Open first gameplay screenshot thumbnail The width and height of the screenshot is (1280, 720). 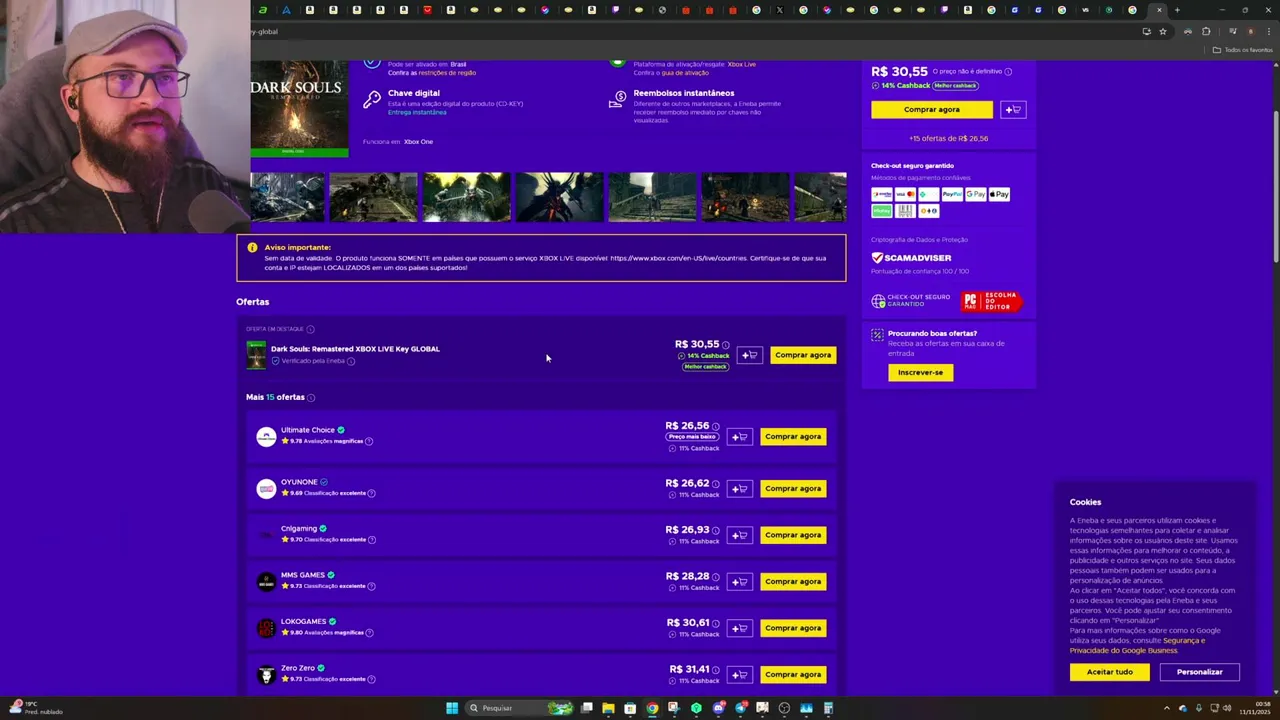point(287,196)
